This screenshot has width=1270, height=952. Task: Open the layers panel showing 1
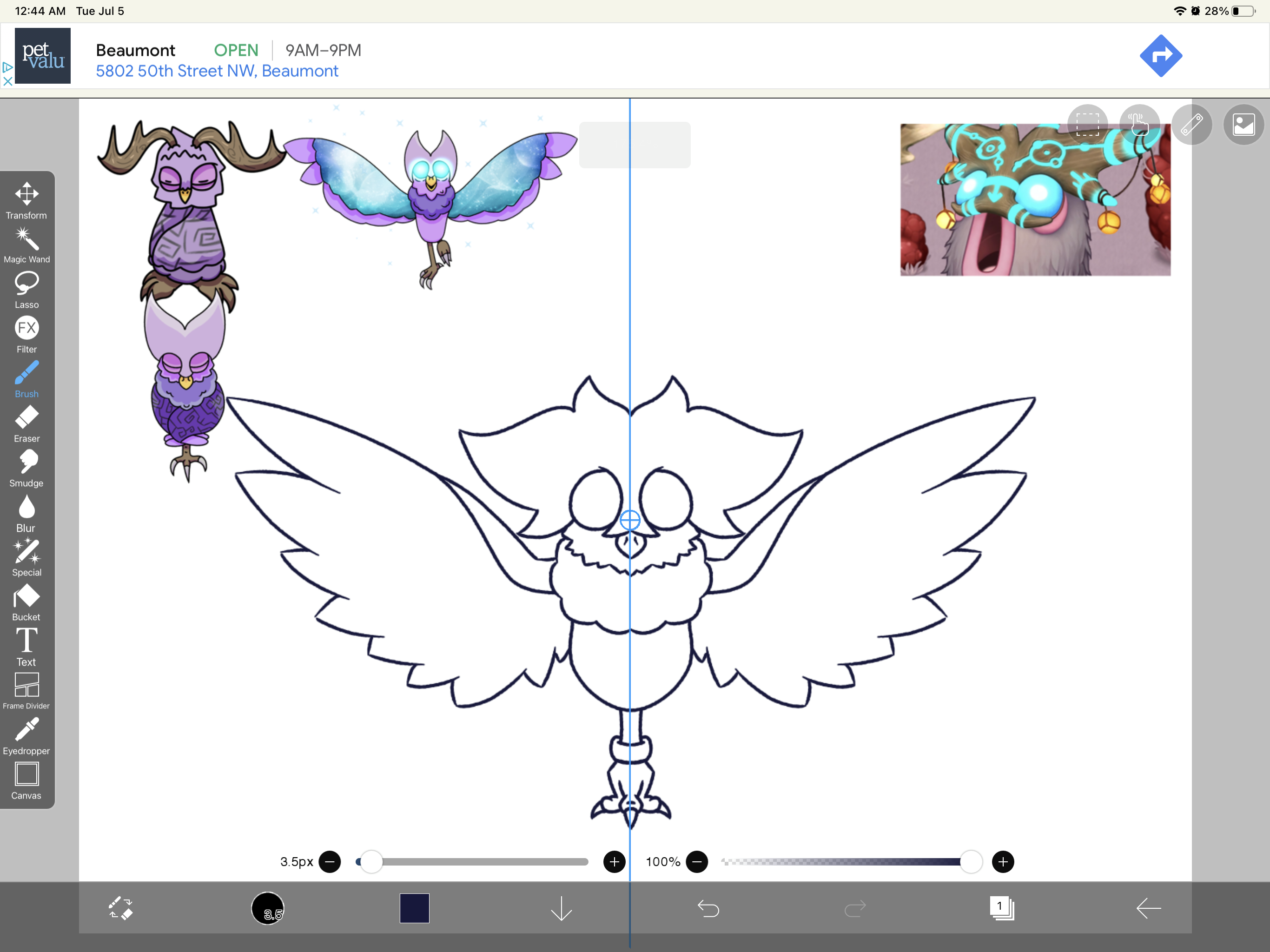click(x=1002, y=908)
